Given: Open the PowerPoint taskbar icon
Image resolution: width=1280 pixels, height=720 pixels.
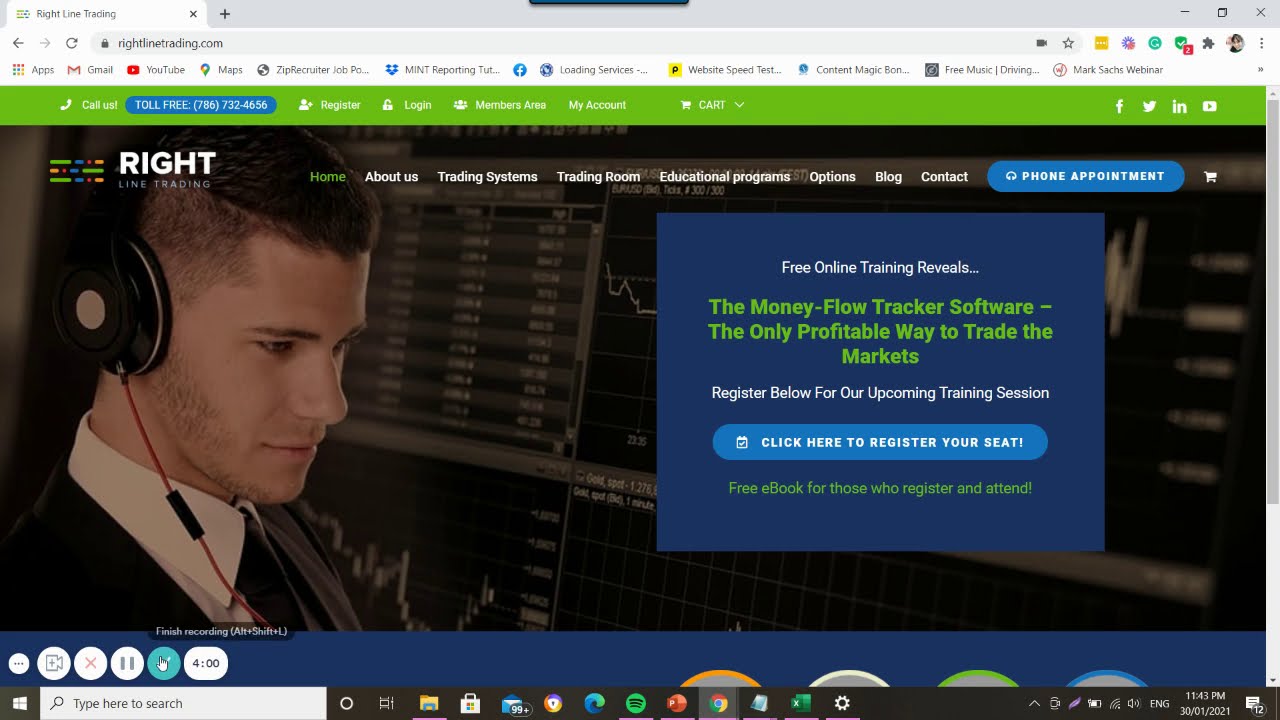Looking at the screenshot, I should click(x=677, y=703).
